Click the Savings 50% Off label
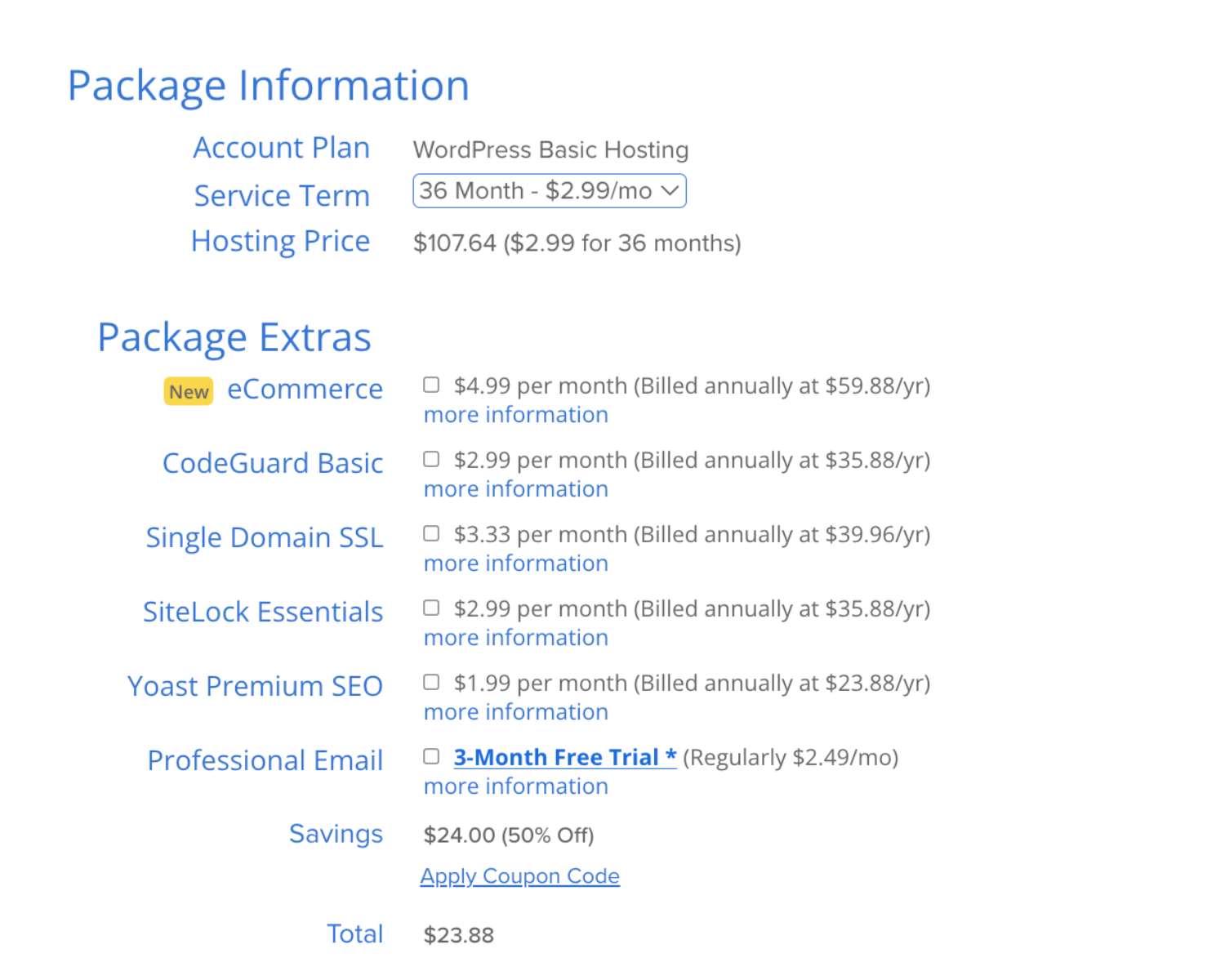Viewport: 1225px width, 980px height. pyautogui.click(x=508, y=835)
